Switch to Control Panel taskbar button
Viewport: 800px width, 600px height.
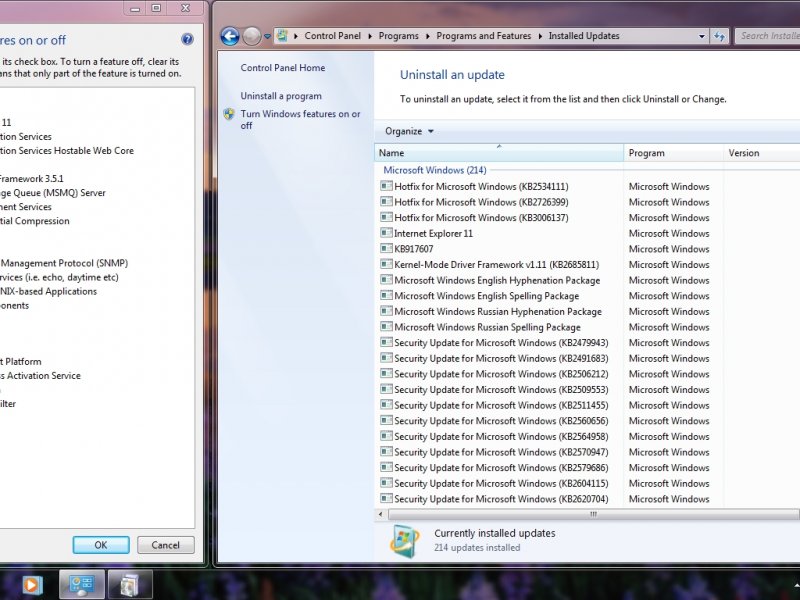[x=82, y=585]
